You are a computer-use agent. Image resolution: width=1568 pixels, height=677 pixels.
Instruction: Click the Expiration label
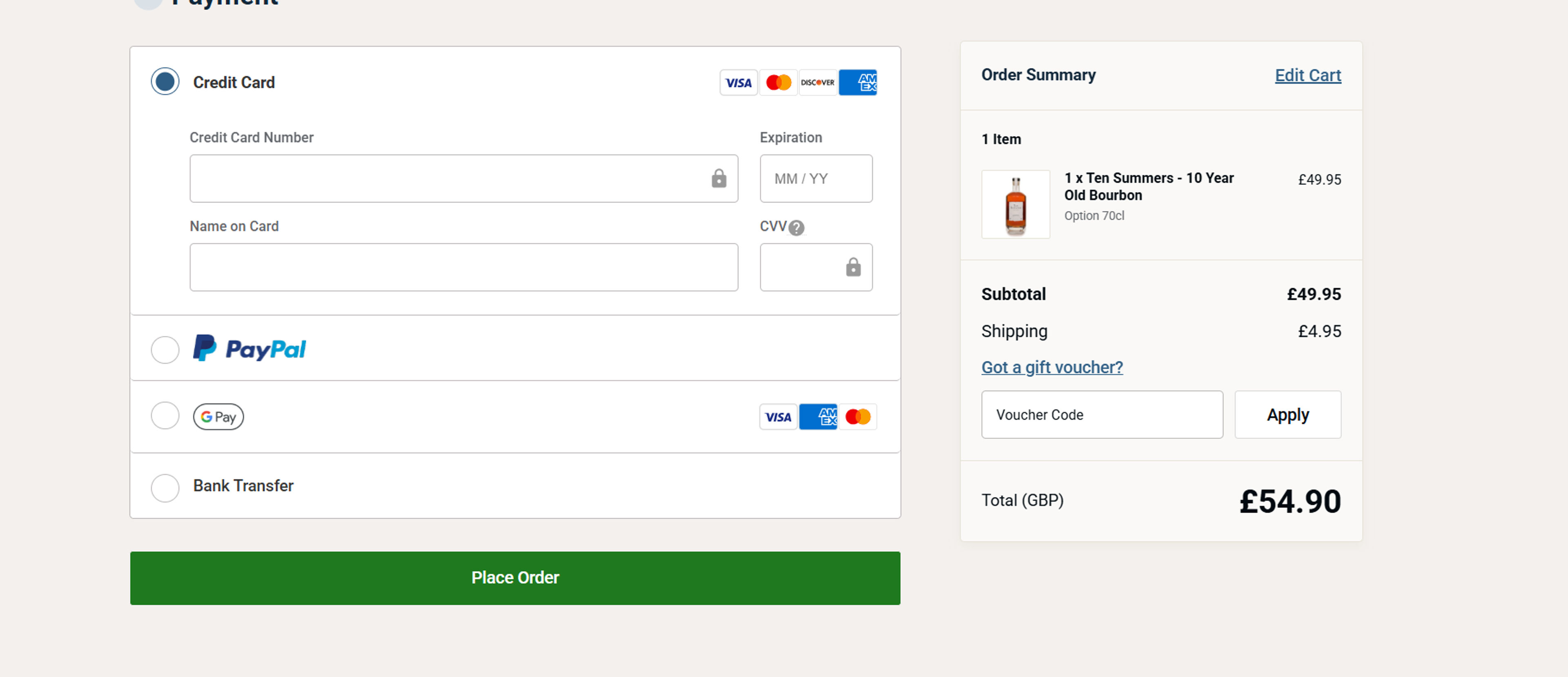791,138
